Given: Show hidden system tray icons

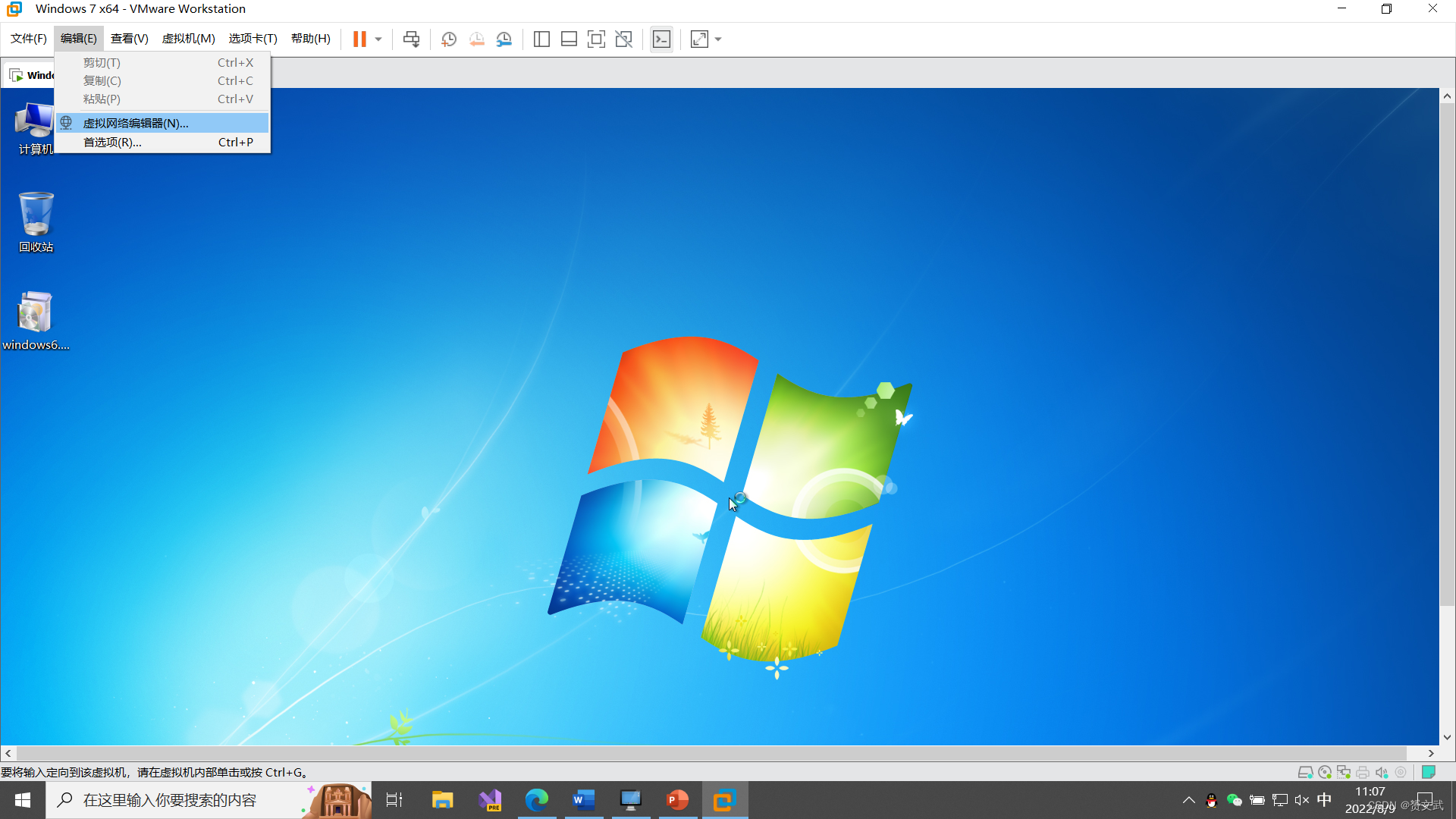Looking at the screenshot, I should (x=1188, y=800).
